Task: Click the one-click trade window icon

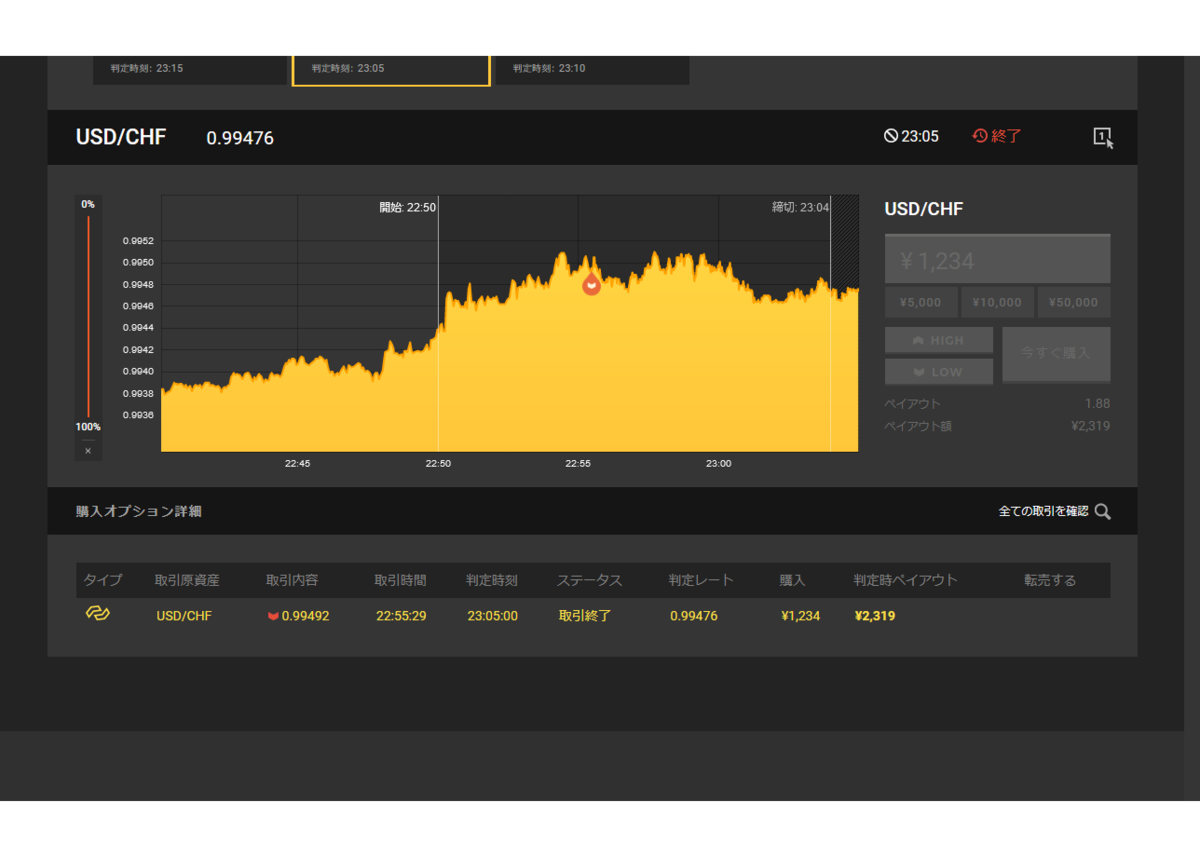Action: tap(1102, 138)
